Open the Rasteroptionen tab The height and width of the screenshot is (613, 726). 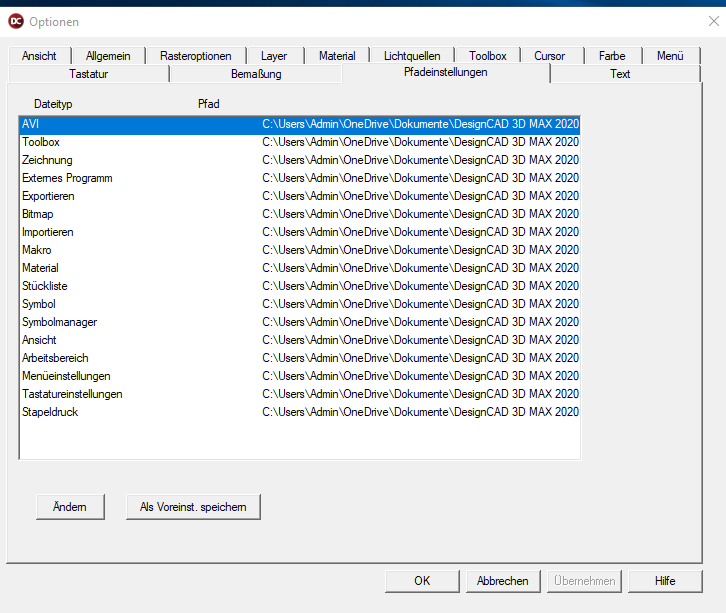pos(195,56)
